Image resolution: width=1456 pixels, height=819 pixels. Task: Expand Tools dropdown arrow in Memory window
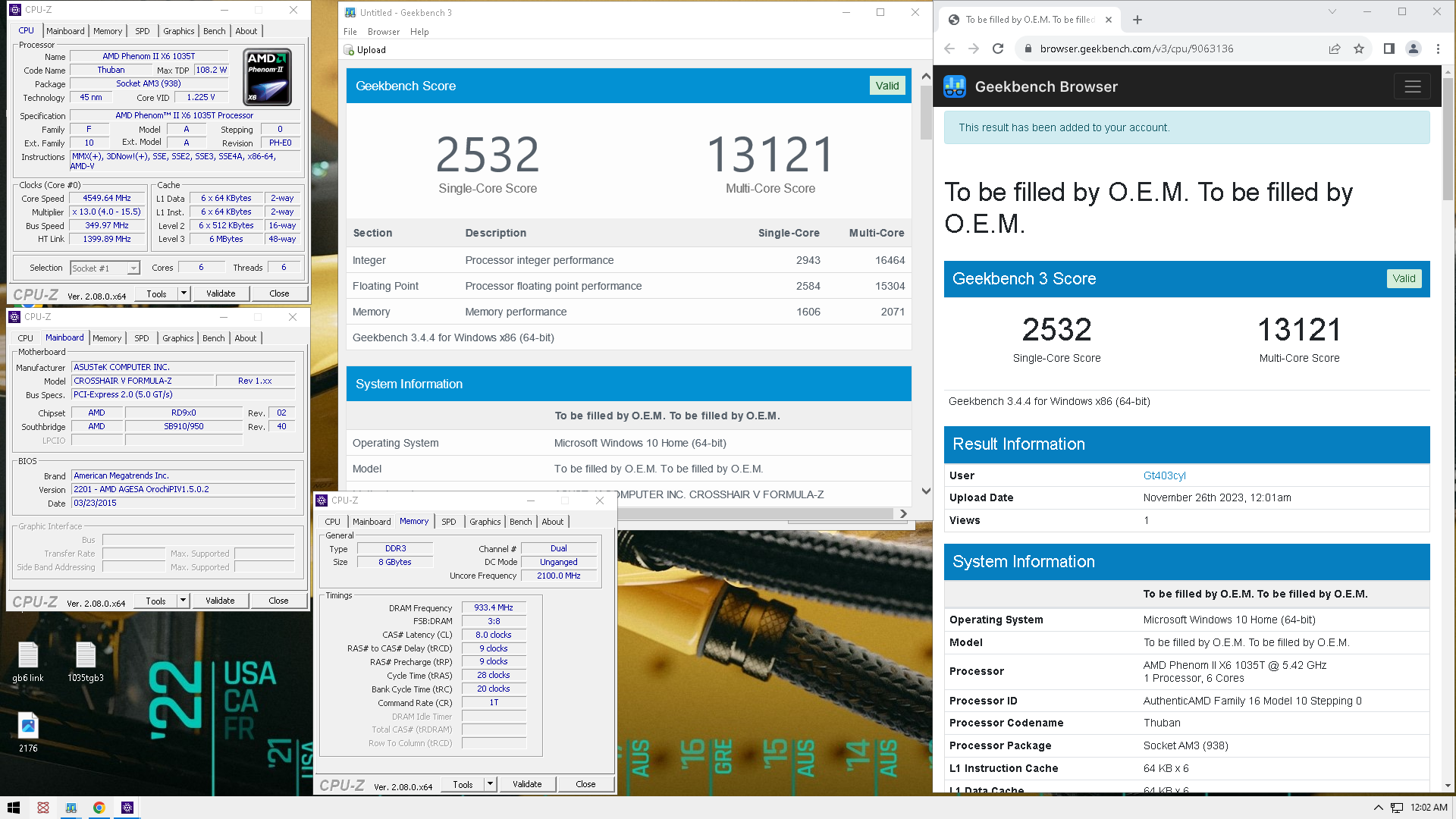(x=490, y=784)
